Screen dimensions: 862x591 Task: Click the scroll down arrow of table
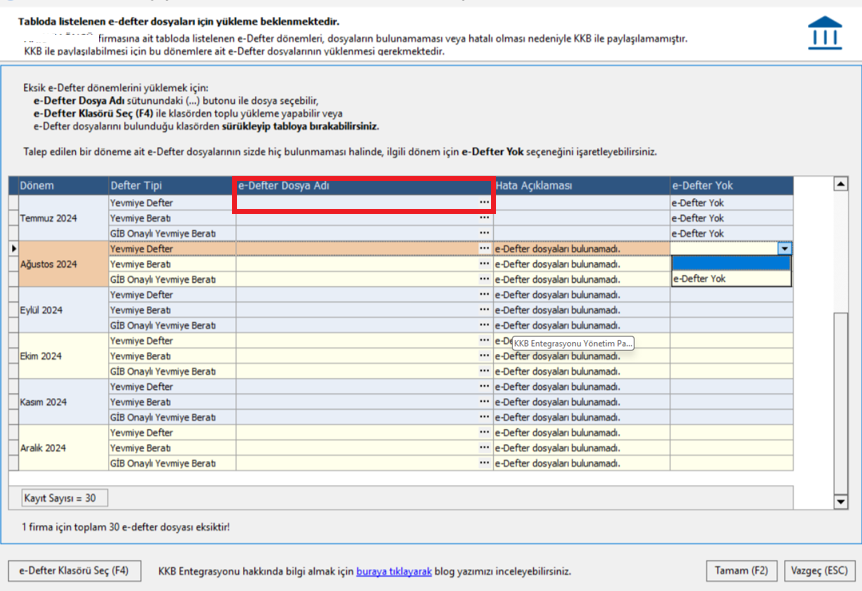coord(841,501)
